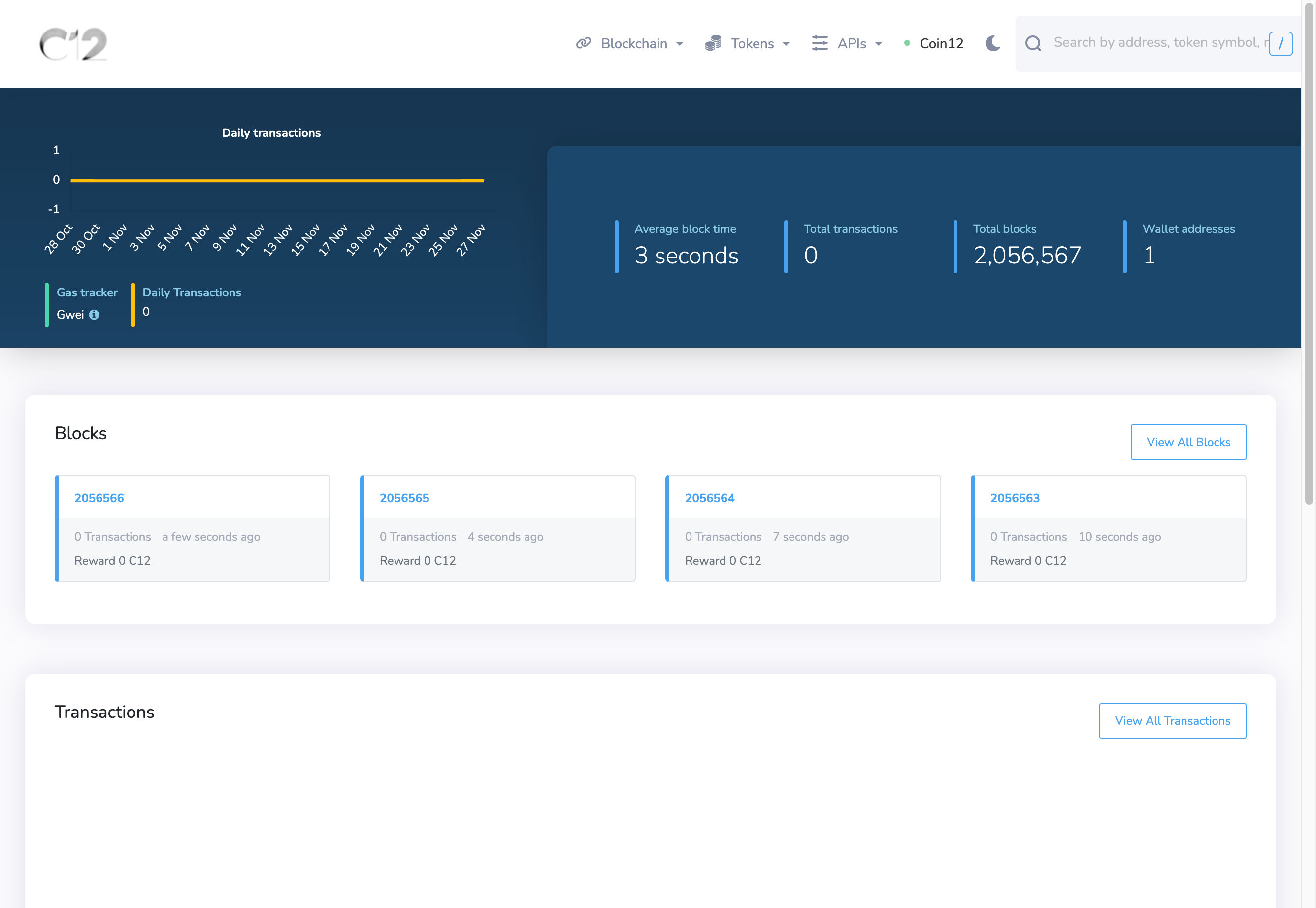
Task: Click the blockchain link icon in navbar
Action: point(583,43)
